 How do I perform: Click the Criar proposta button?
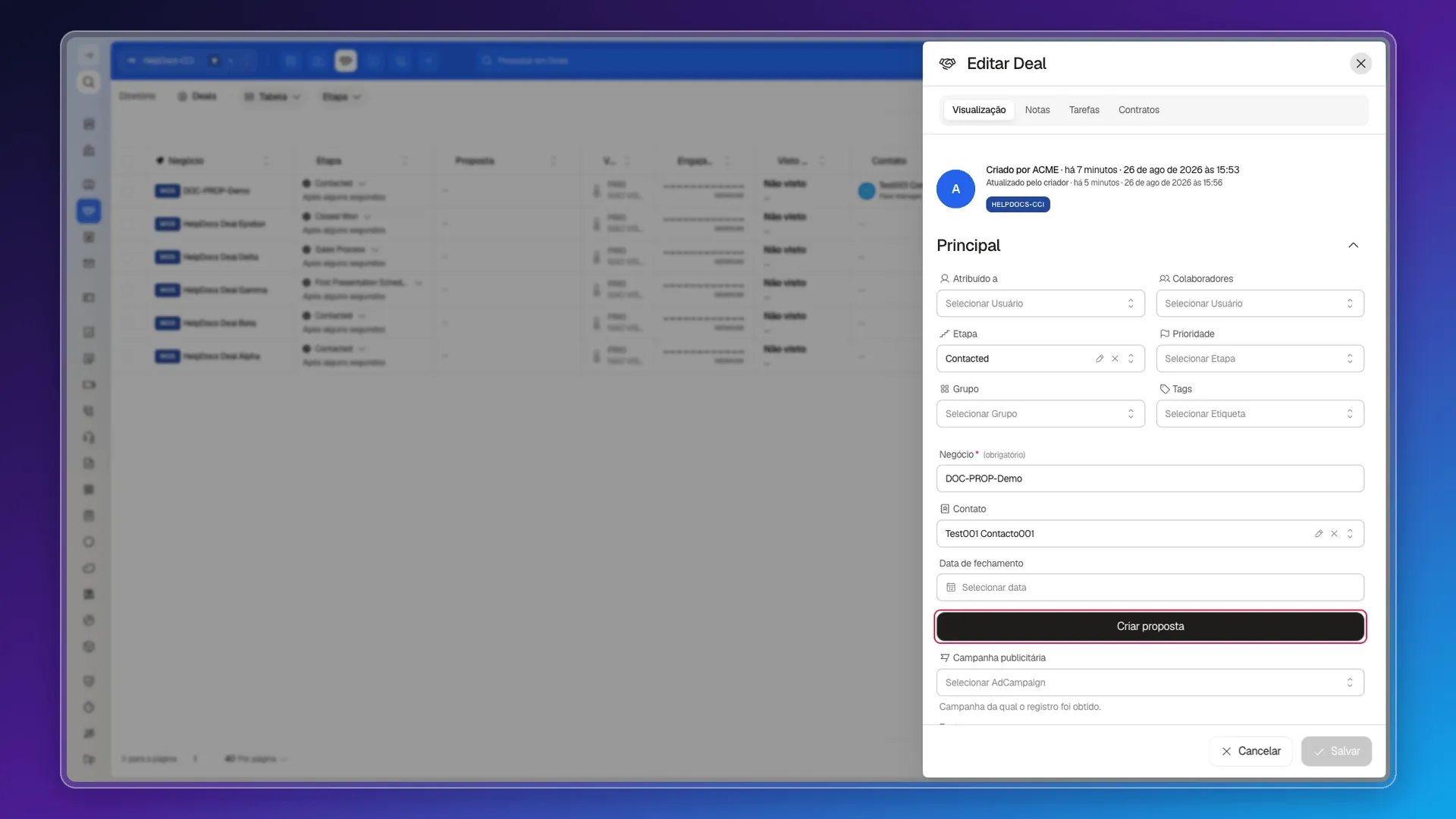coord(1150,626)
